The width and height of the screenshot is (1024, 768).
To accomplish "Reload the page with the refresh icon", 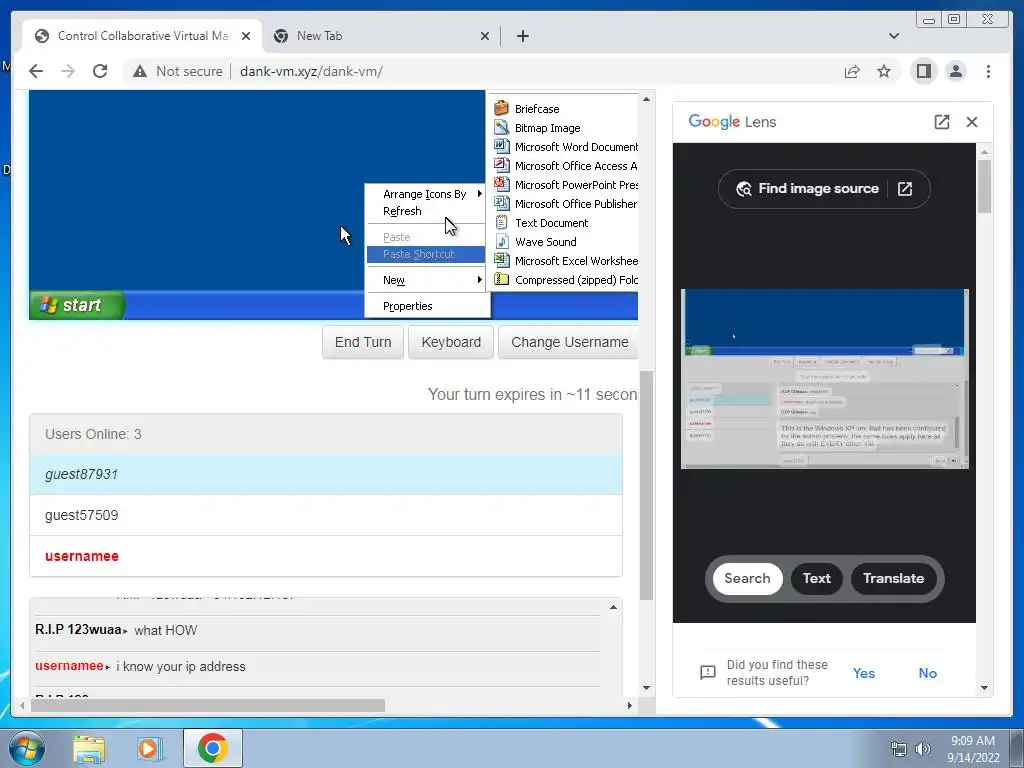I will pyautogui.click(x=100, y=71).
